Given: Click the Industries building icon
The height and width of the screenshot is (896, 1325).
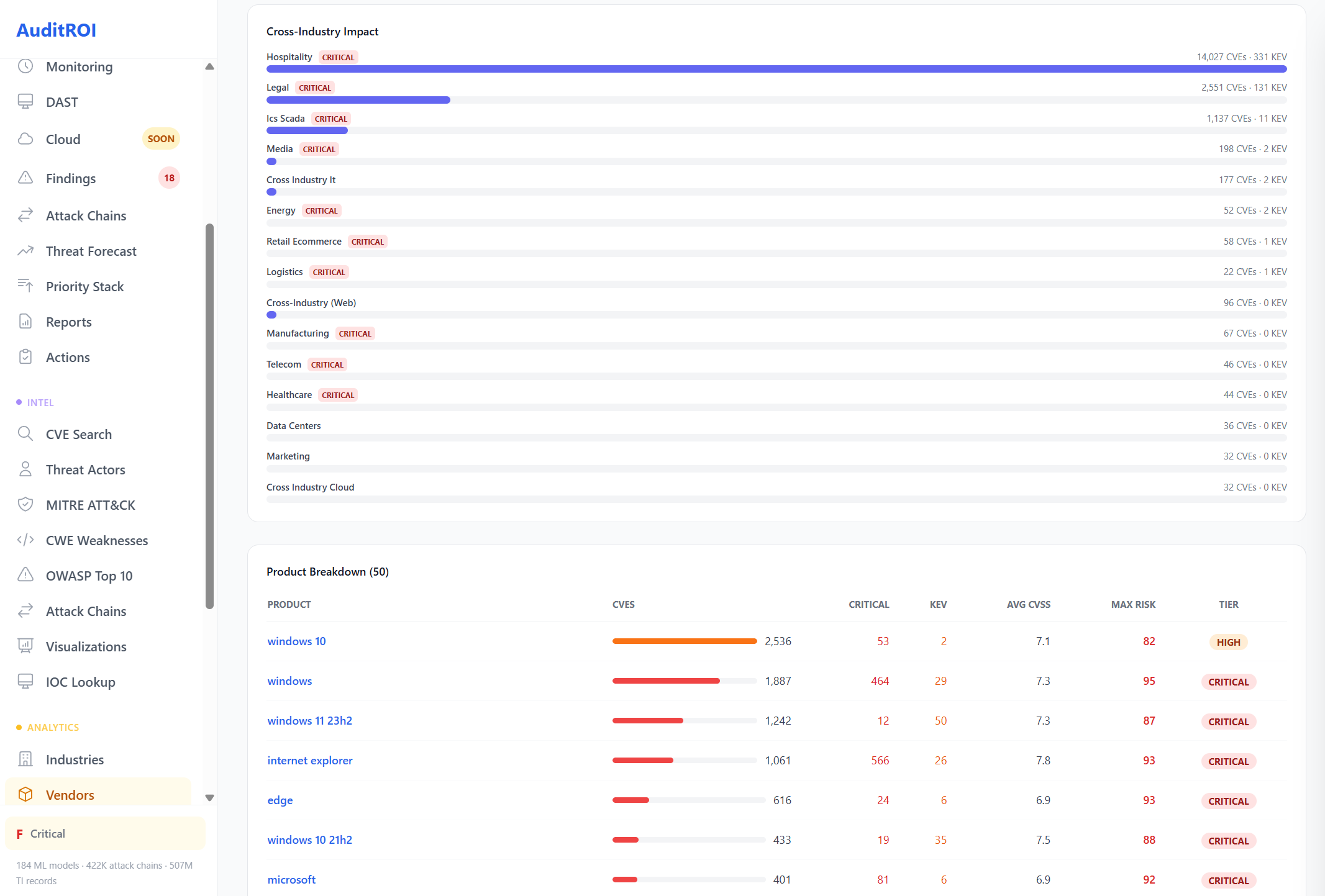Looking at the screenshot, I should [25, 759].
